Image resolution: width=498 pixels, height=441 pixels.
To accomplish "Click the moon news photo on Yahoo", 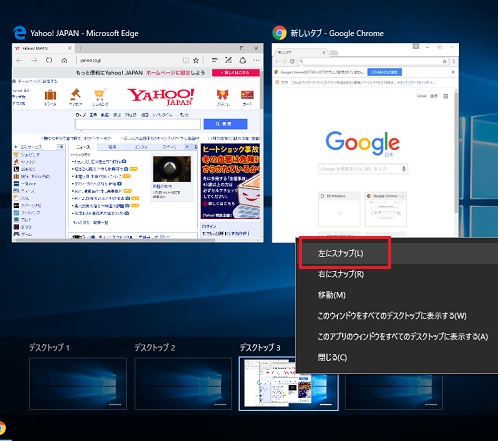I will pos(172,169).
